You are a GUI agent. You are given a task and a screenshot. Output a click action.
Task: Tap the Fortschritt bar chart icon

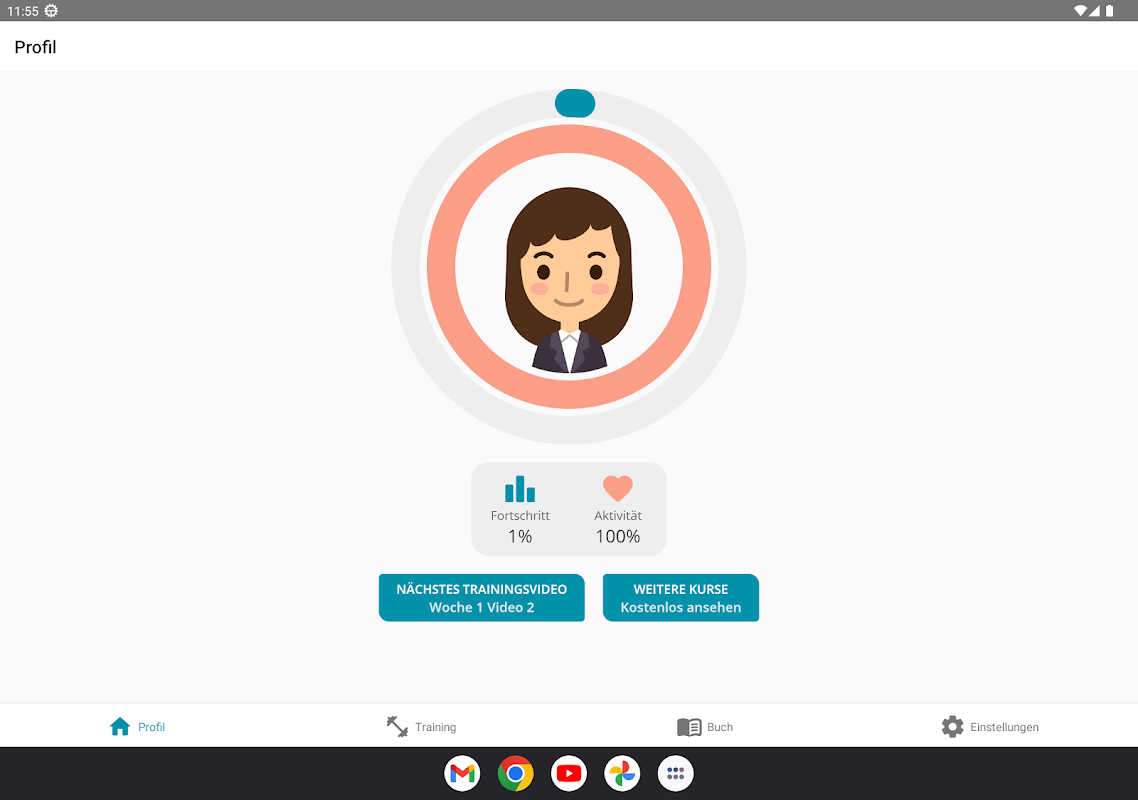(520, 489)
